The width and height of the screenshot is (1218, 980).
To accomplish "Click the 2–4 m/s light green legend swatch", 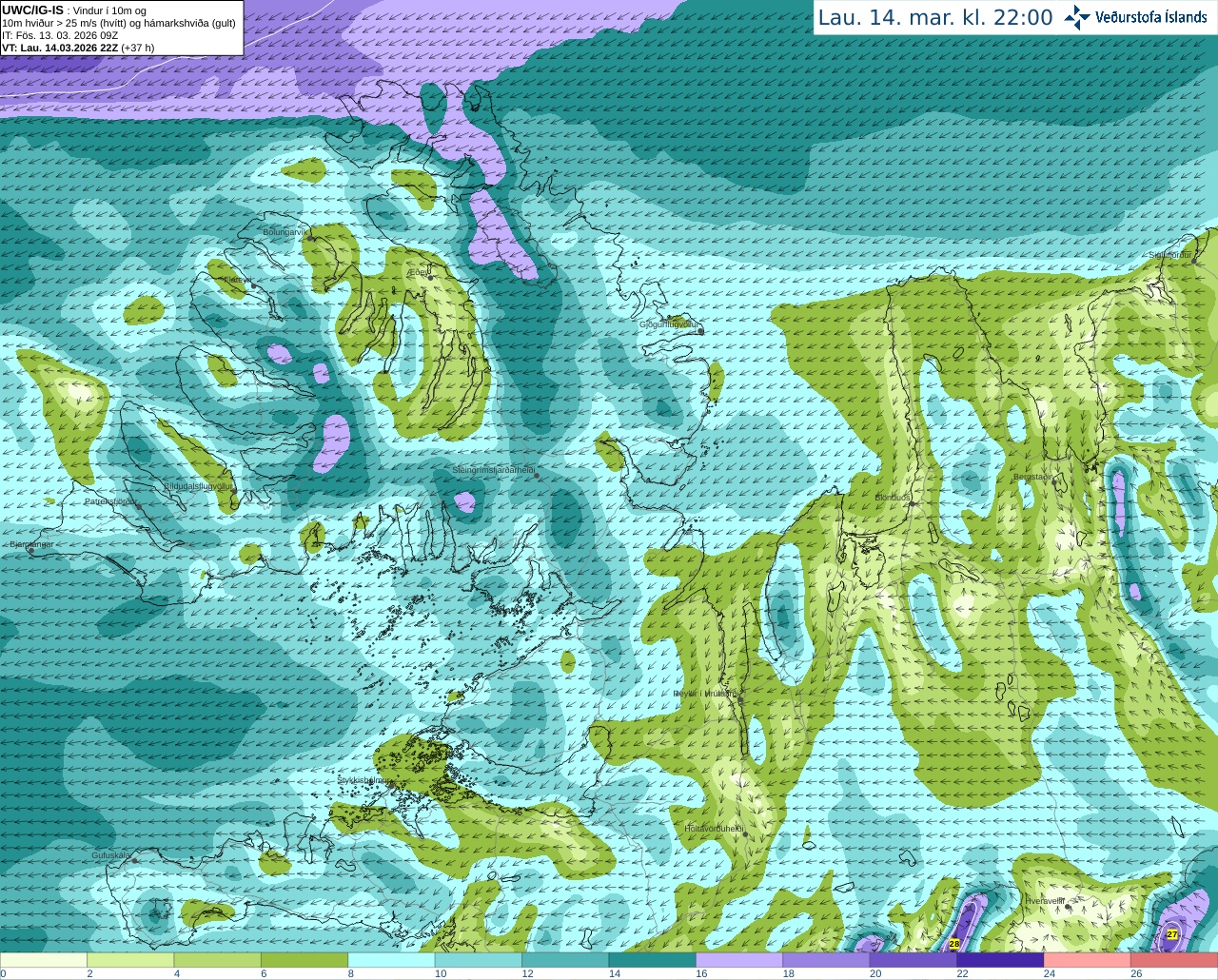I will (x=130, y=960).
